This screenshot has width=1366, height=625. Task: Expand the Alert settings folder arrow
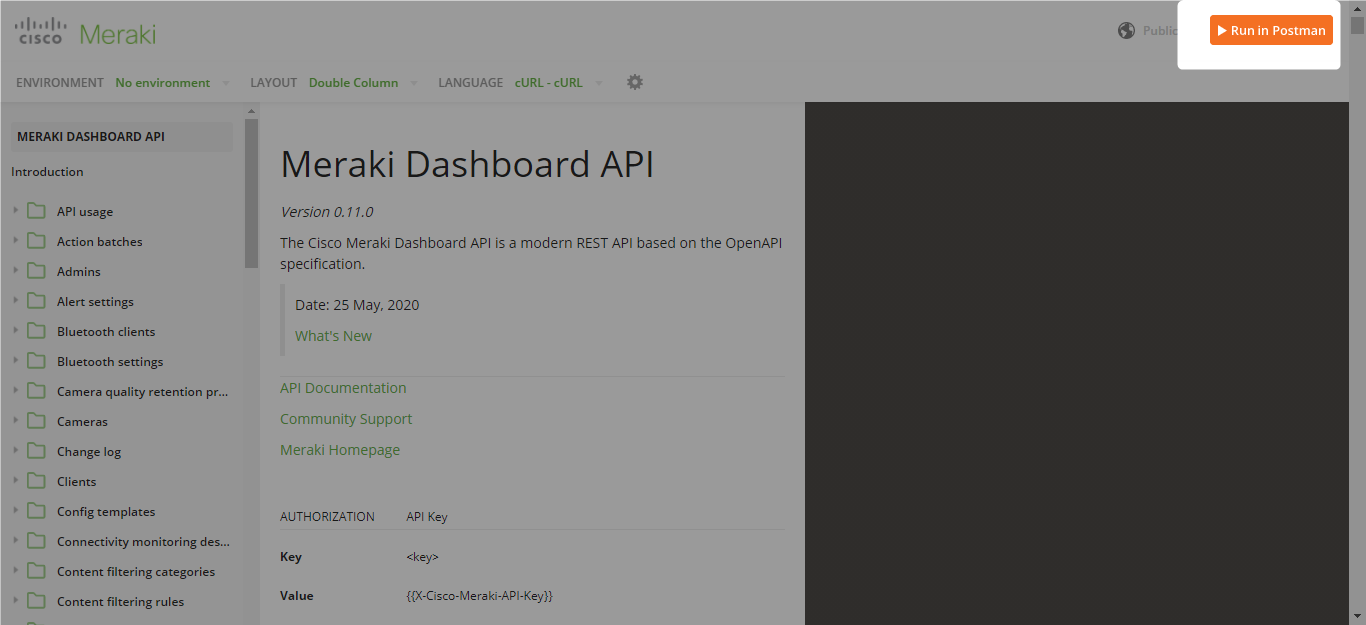tap(16, 301)
